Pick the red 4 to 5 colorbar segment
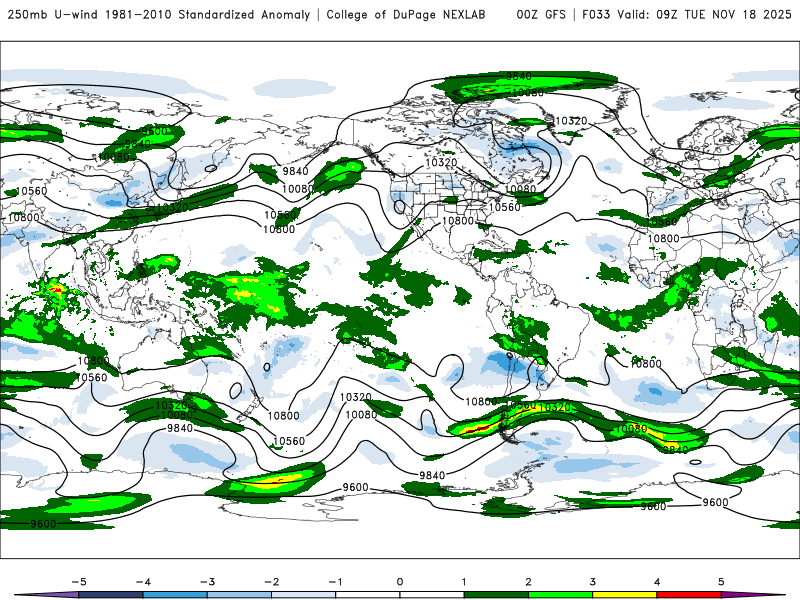The width and height of the screenshot is (800, 600). [689, 595]
